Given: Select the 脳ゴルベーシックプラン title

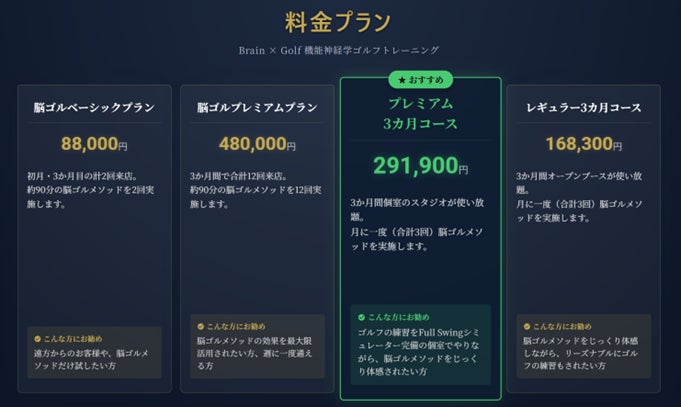Looking at the screenshot, I should tap(94, 107).
